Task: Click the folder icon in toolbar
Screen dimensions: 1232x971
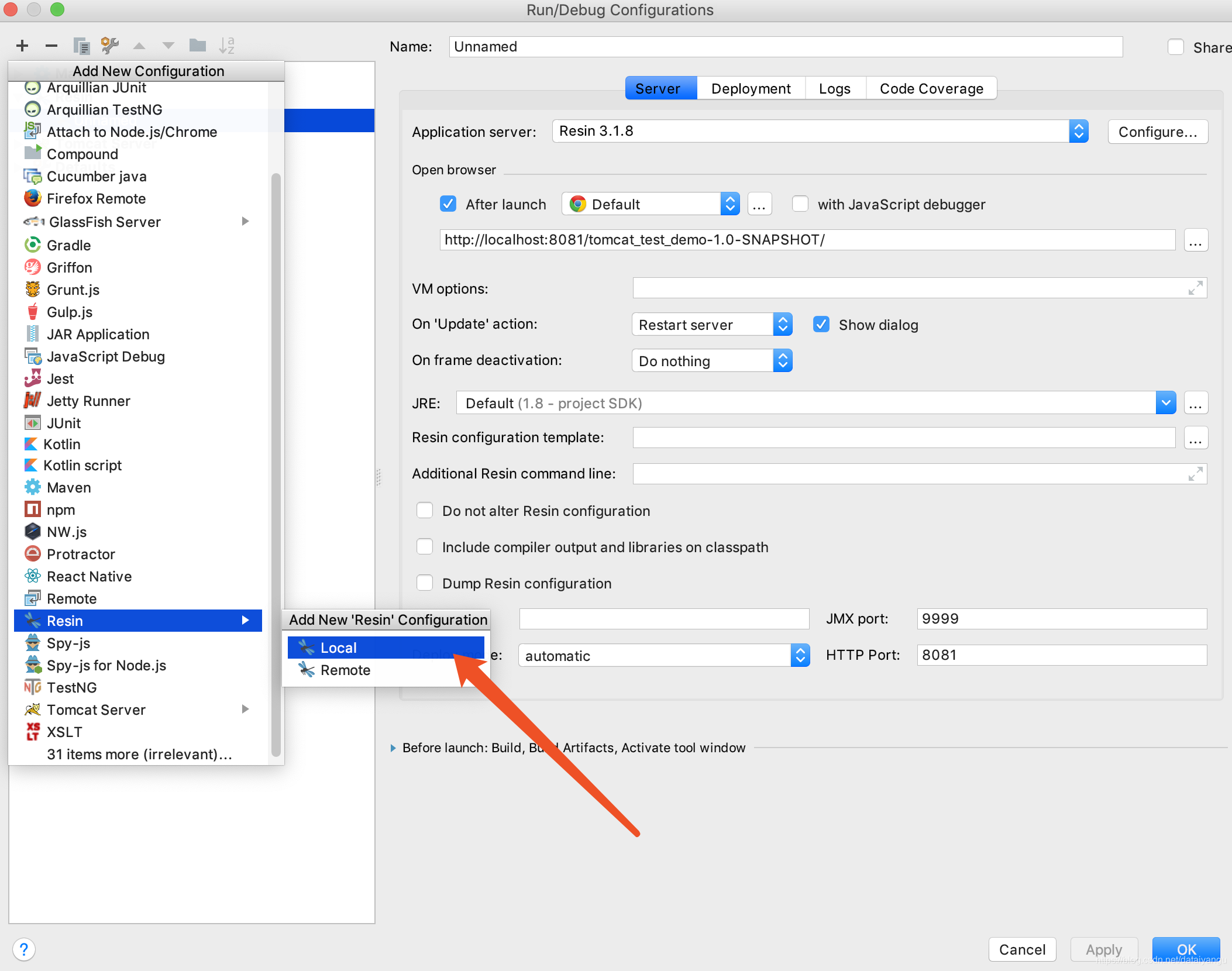Action: 198,46
